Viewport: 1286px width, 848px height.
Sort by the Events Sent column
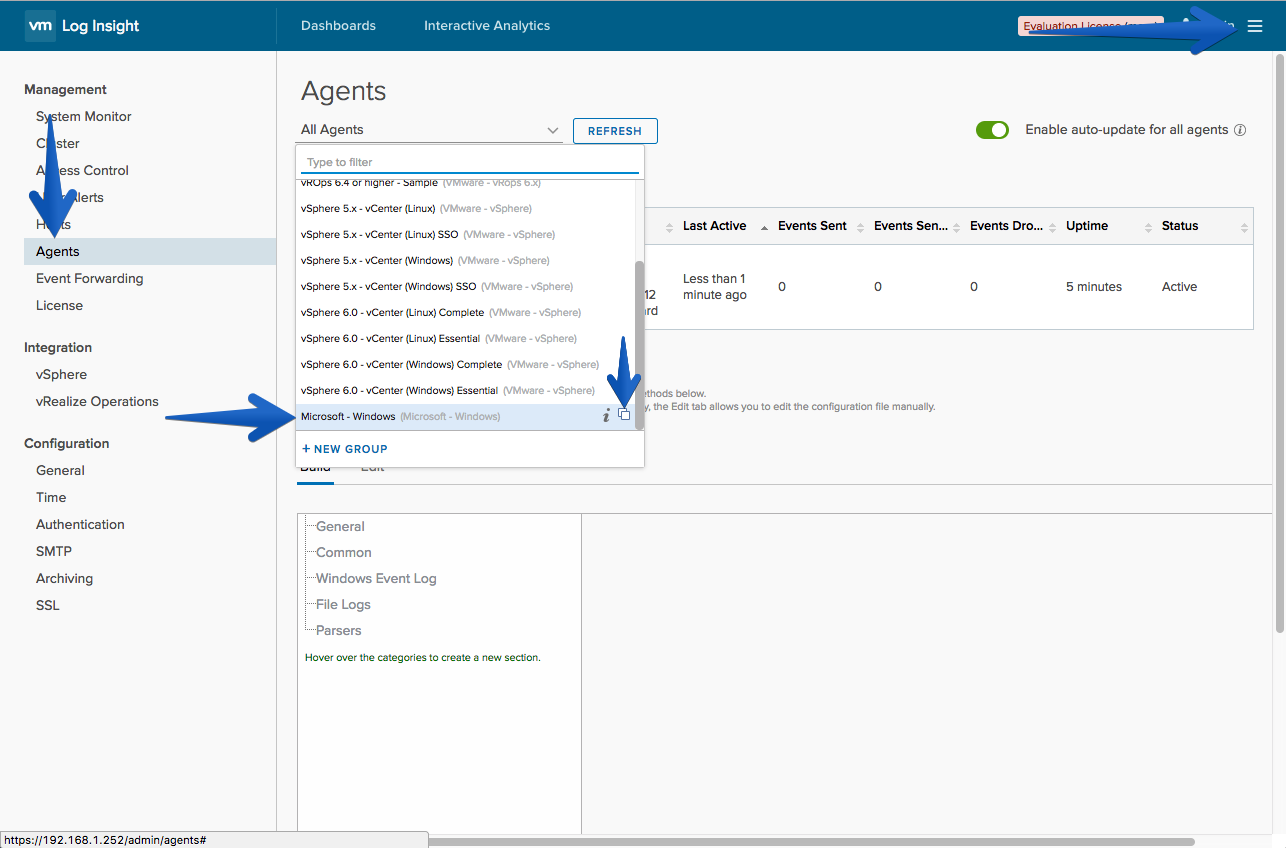(812, 226)
